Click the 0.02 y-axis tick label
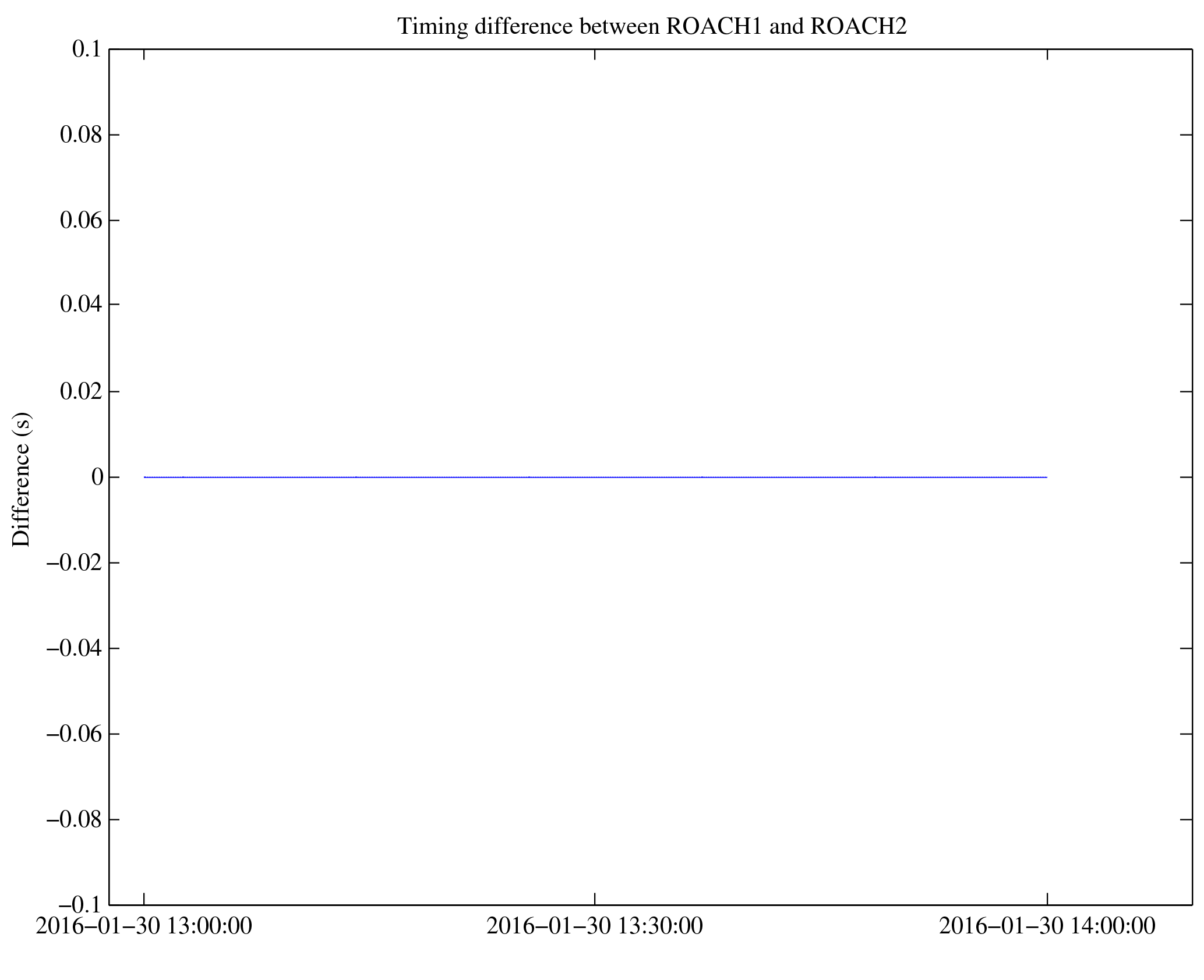 (81, 392)
